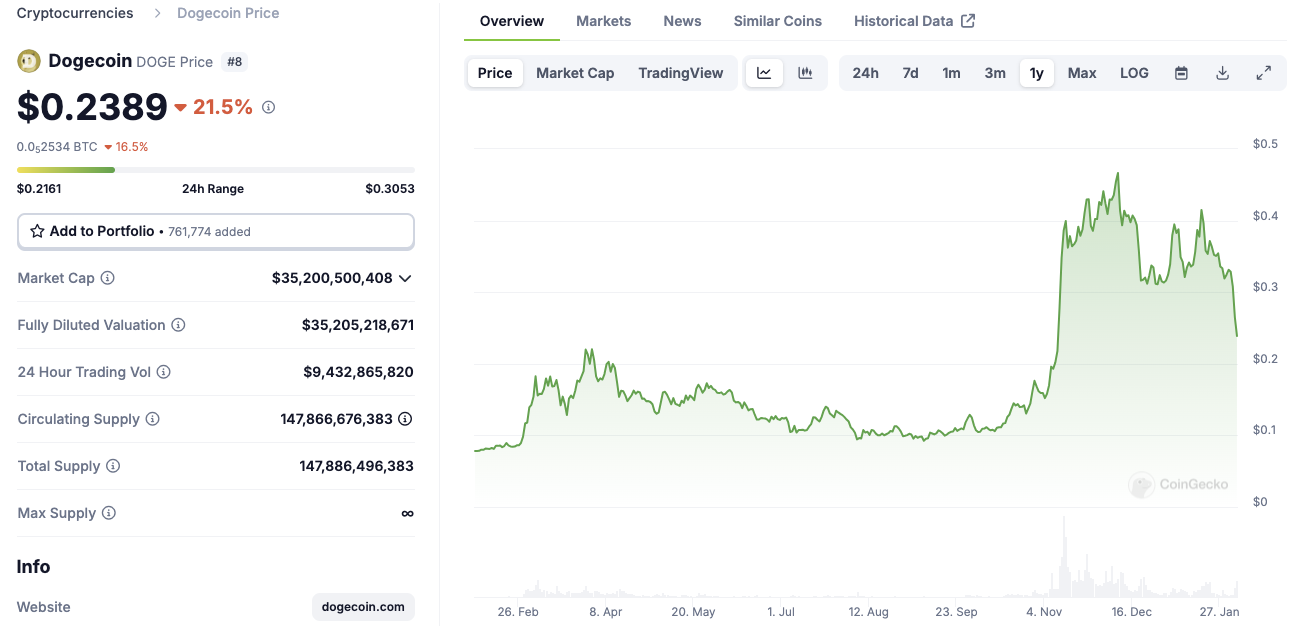Open the Historical Data tab
This screenshot has width=1302, height=626.
click(915, 21)
